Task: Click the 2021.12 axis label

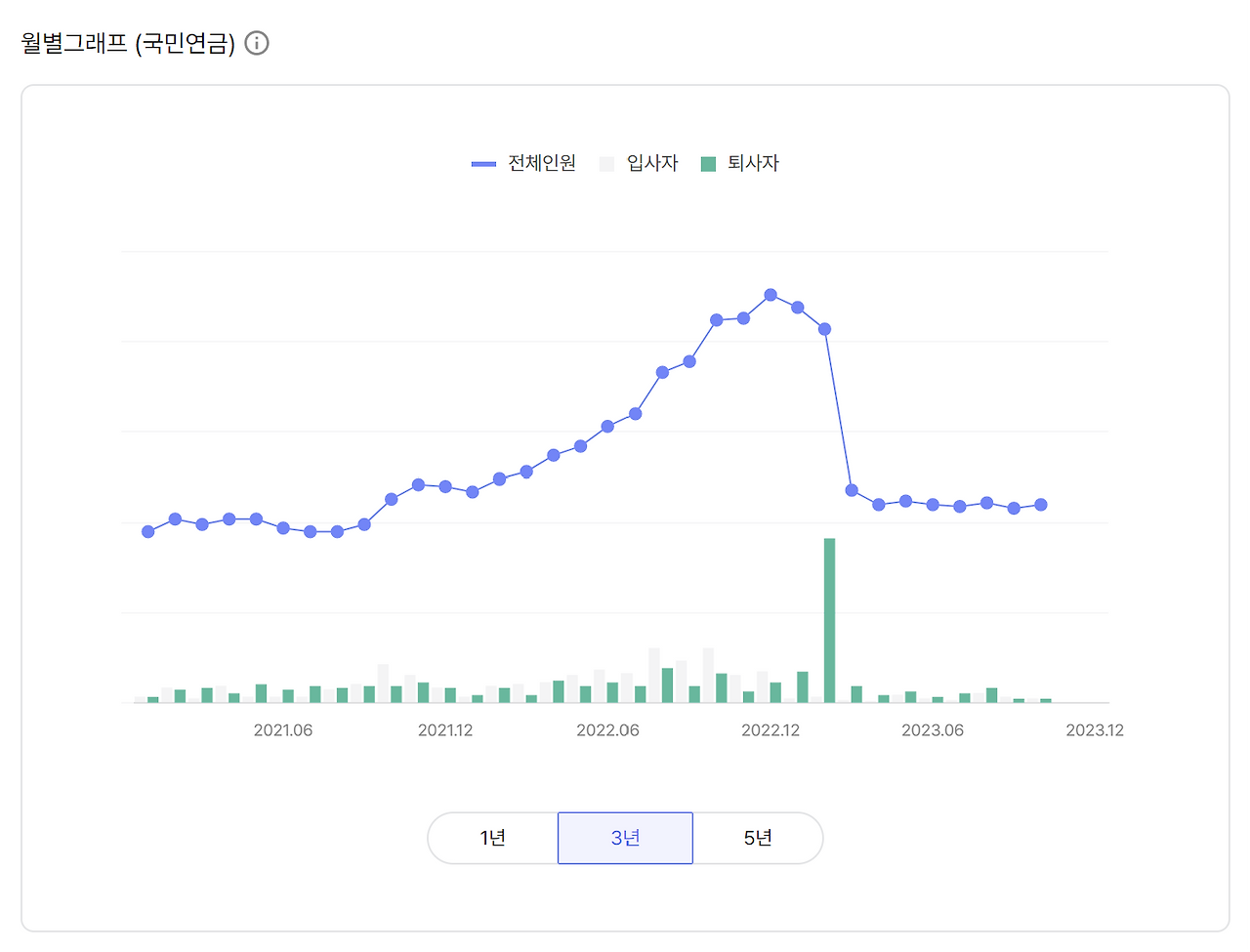Action: point(445,729)
